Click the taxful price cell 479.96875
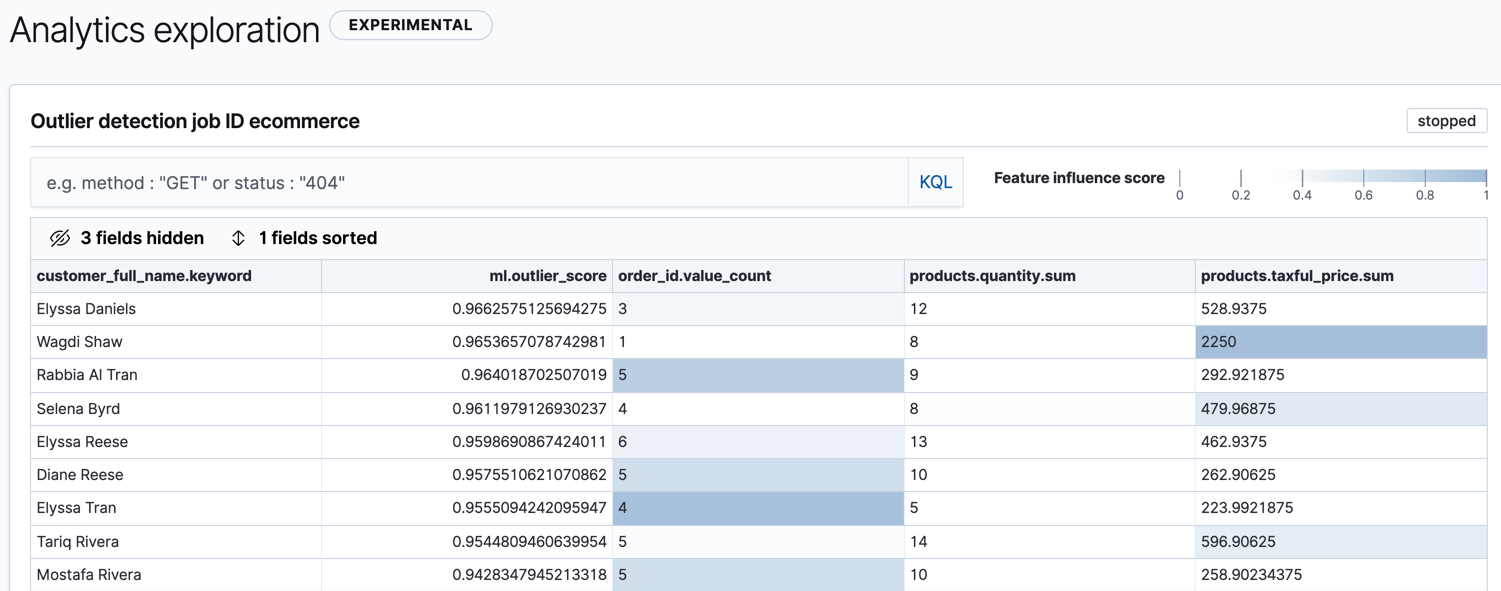1501x591 pixels. tap(1341, 409)
